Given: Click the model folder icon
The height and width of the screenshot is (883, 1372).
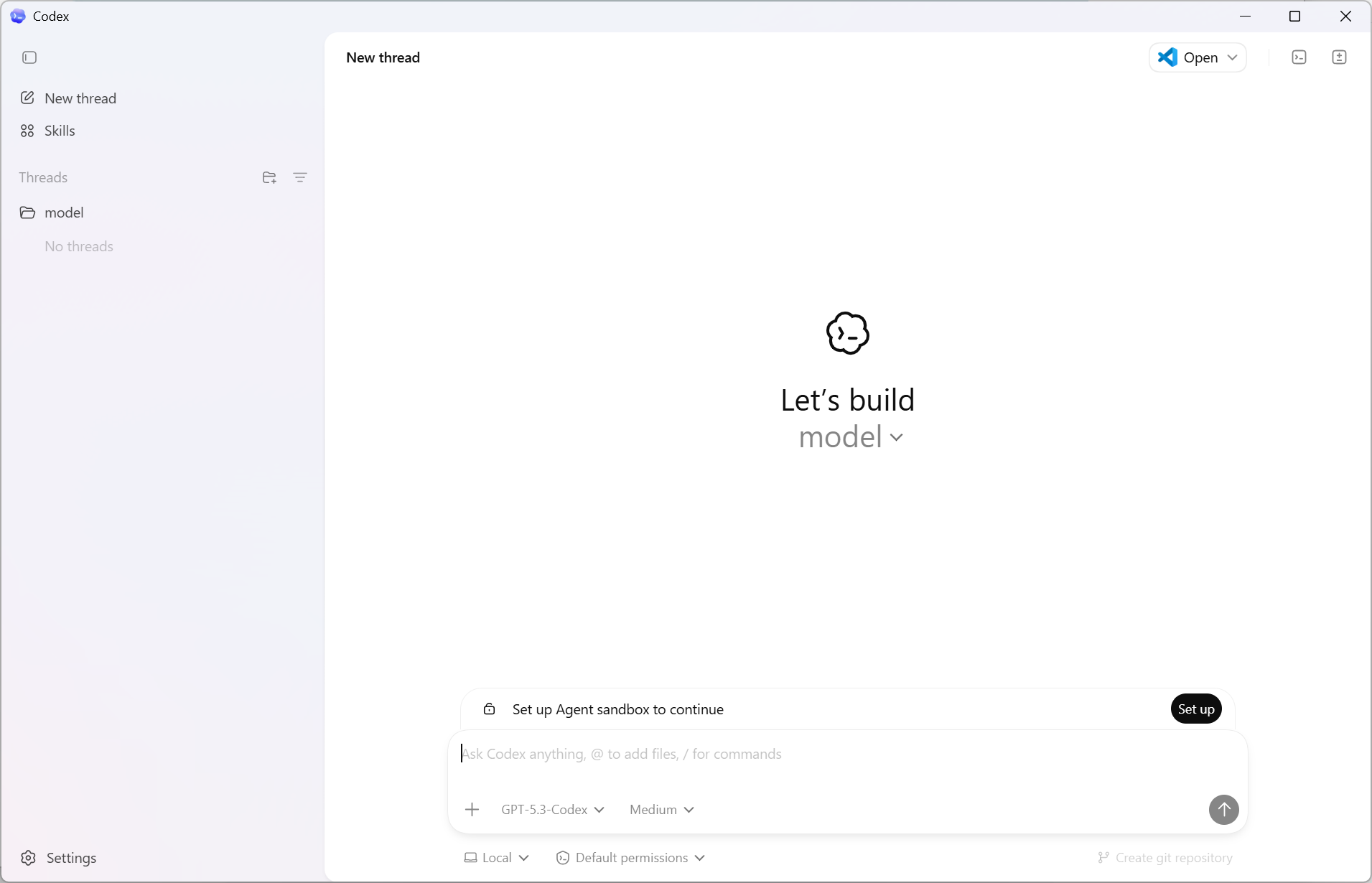Looking at the screenshot, I should 27,212.
